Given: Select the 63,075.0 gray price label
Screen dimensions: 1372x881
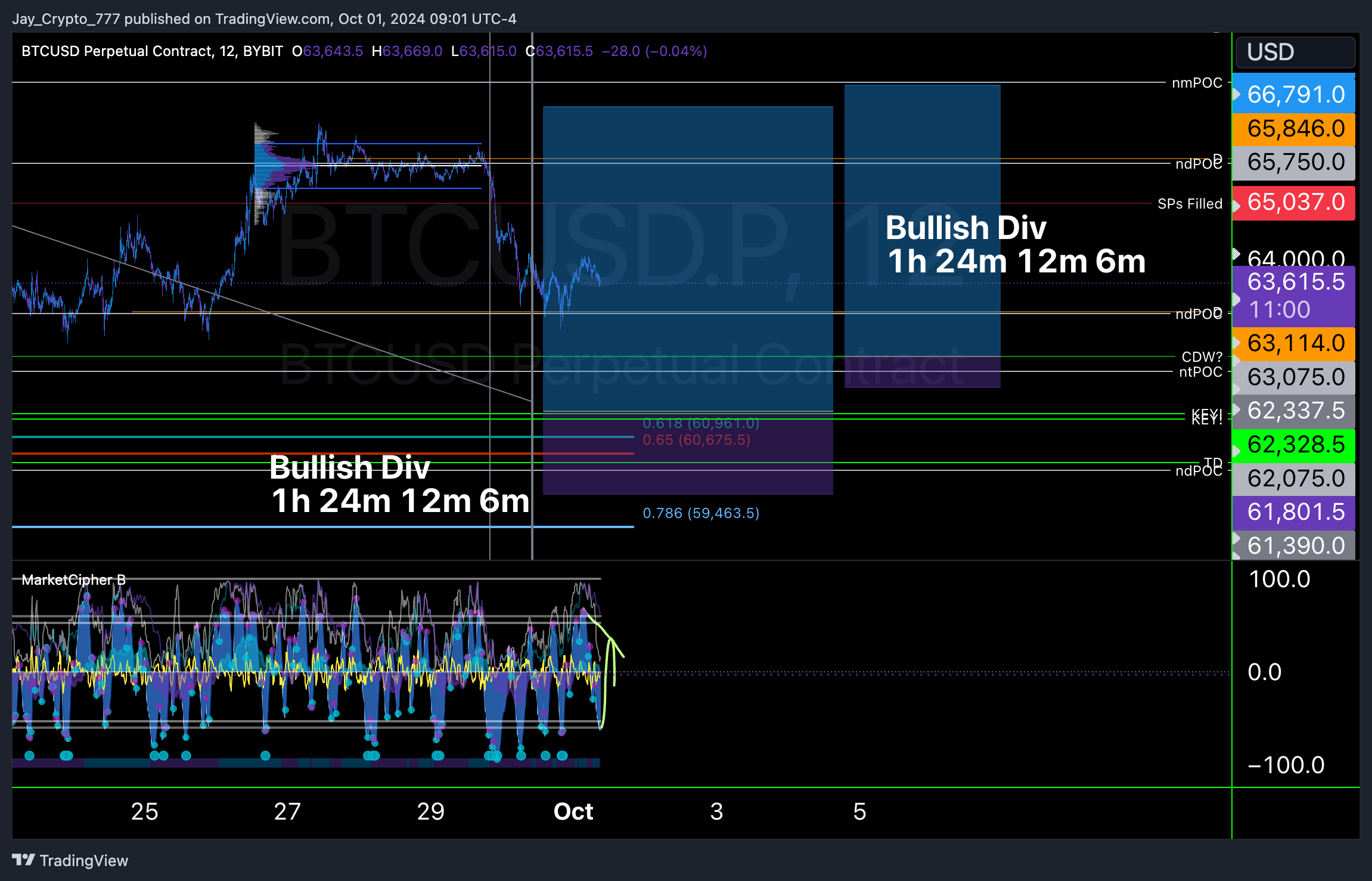Looking at the screenshot, I should pos(1294,377).
